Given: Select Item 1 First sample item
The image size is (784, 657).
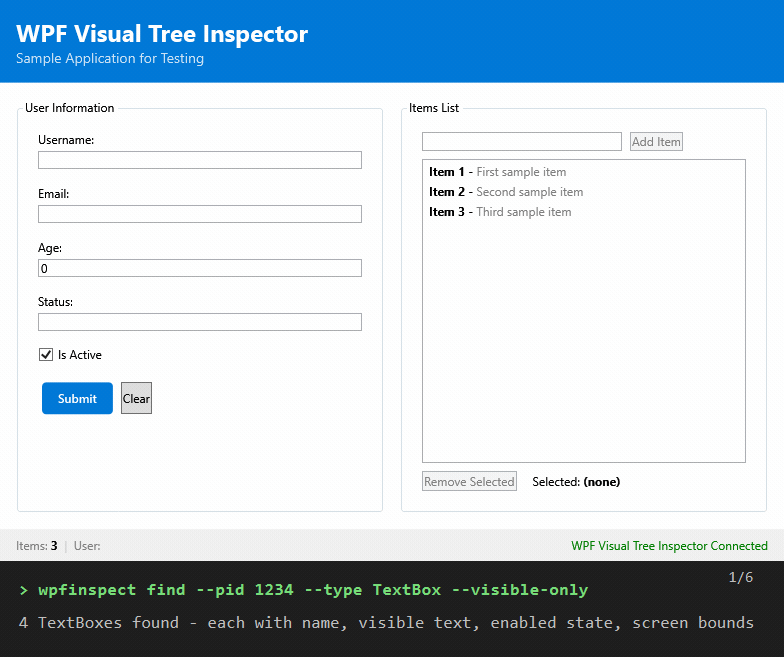Looking at the screenshot, I should [584, 172].
